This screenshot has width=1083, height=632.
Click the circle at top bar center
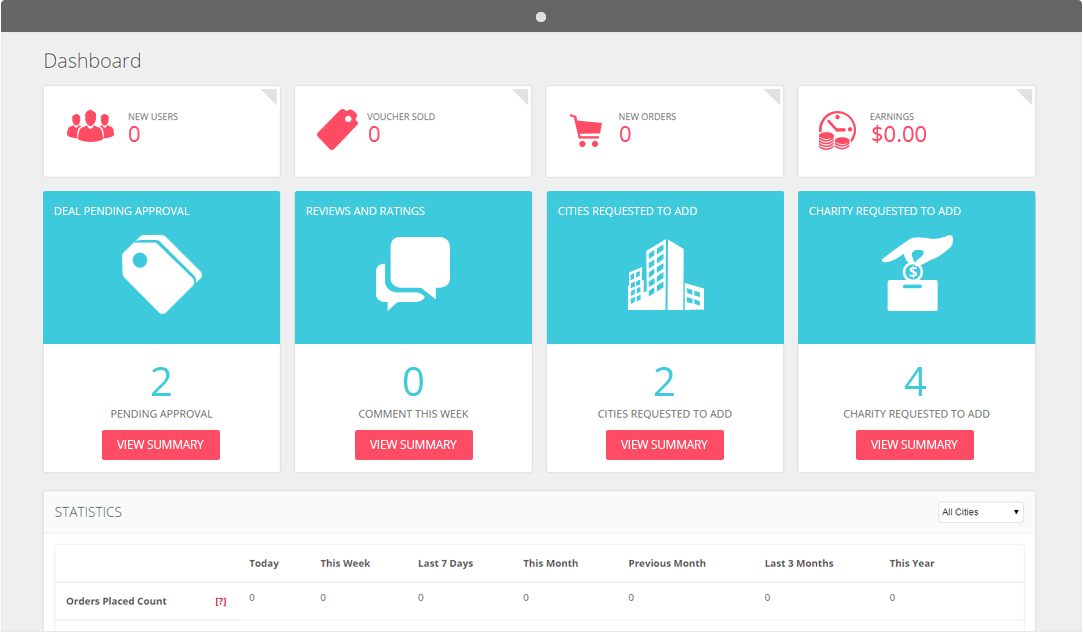coord(541,17)
